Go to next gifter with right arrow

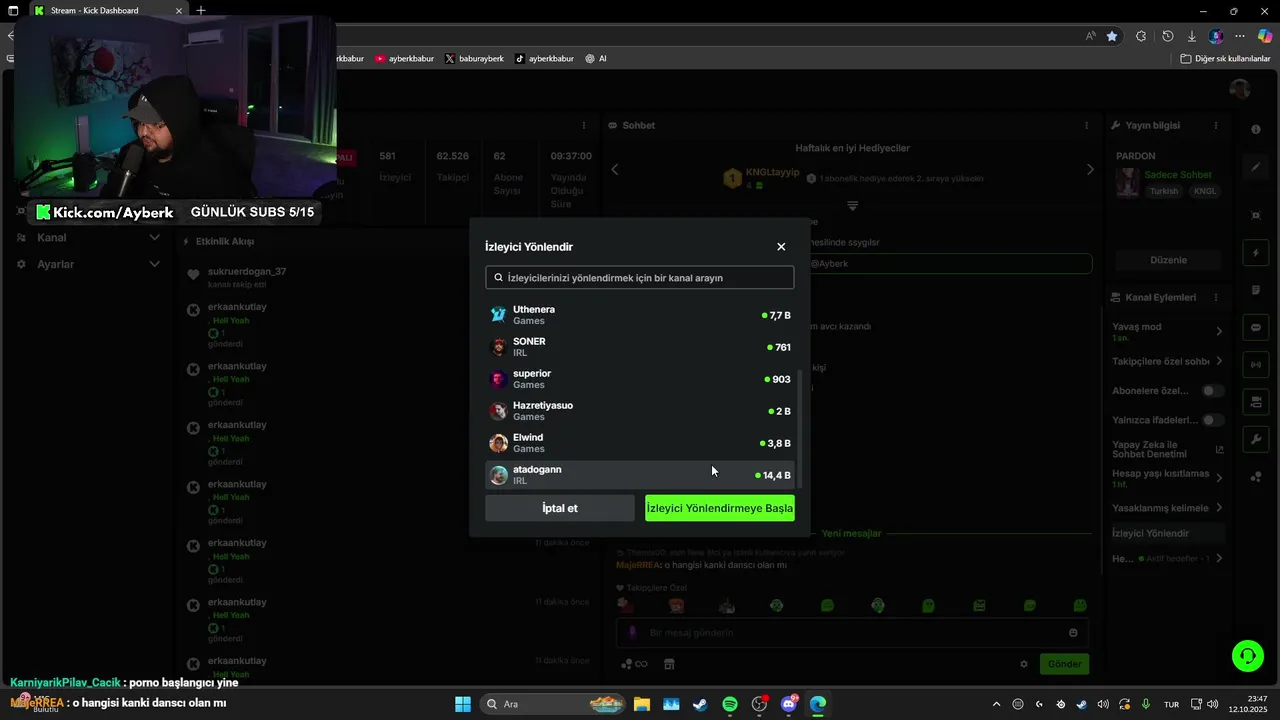click(x=1090, y=170)
